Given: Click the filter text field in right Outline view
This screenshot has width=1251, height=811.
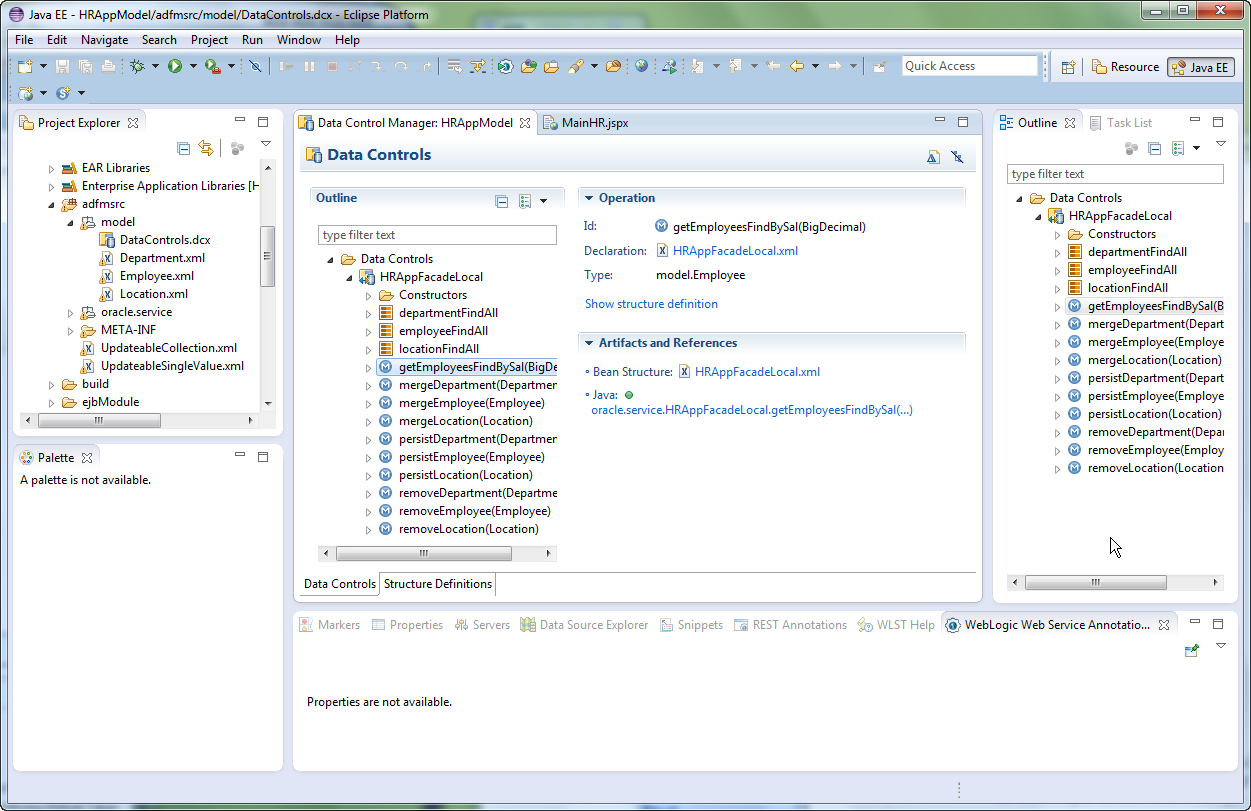Looking at the screenshot, I should (1115, 174).
